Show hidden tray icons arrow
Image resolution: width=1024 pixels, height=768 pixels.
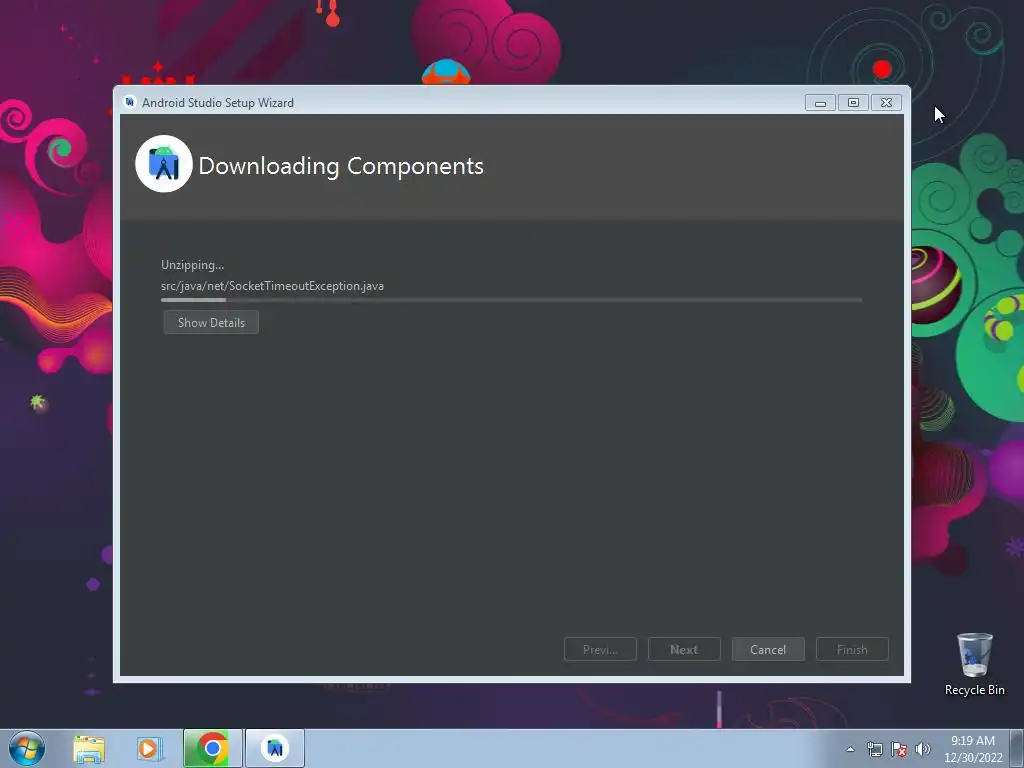coord(850,749)
